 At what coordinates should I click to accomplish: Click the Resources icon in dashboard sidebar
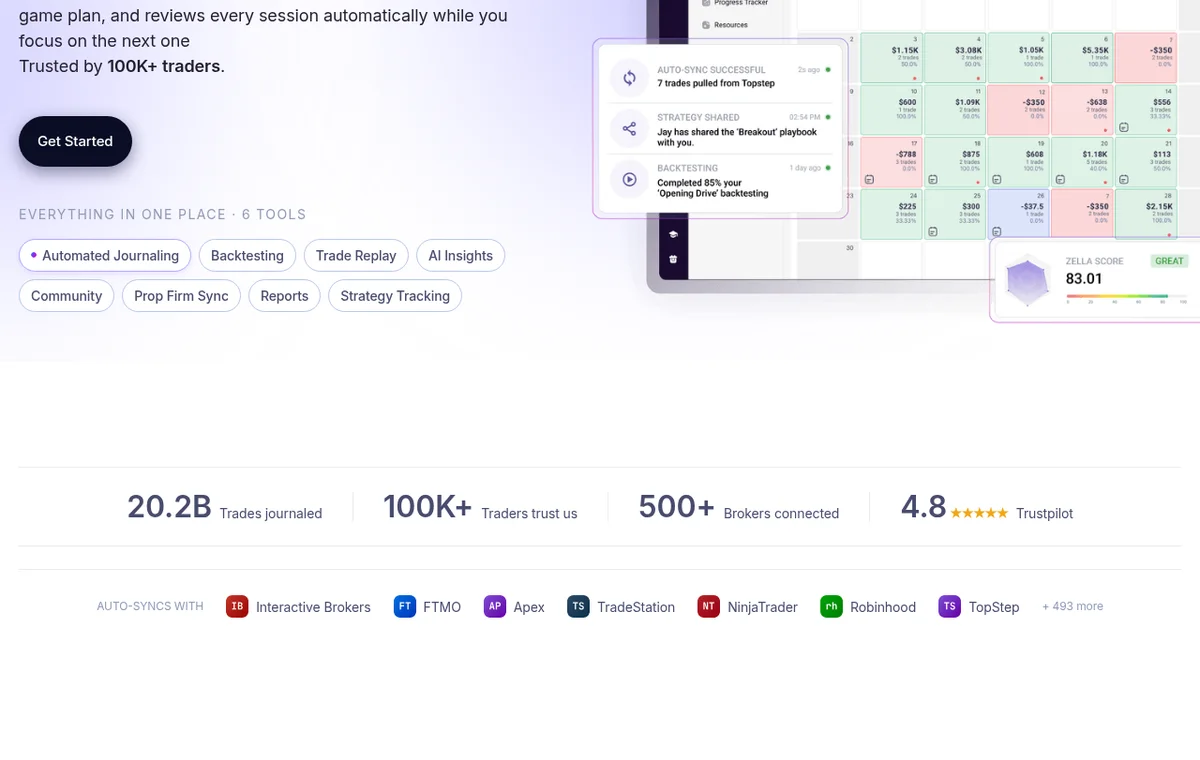706,25
